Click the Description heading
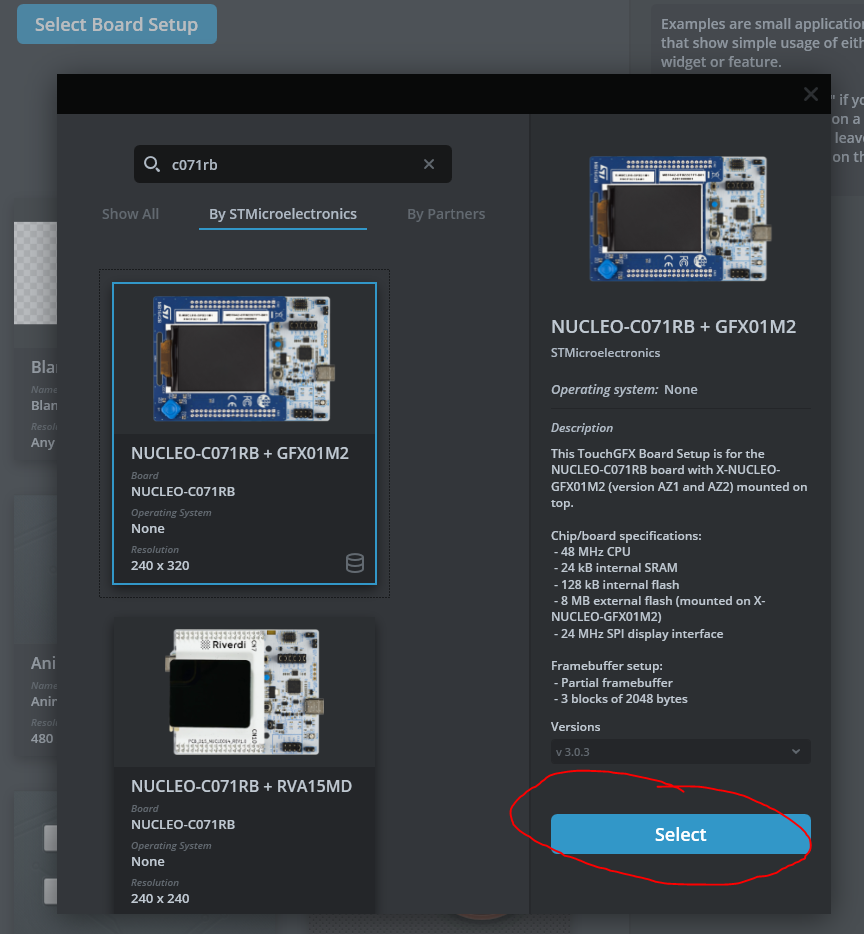Image resolution: width=864 pixels, height=934 pixels. pos(582,428)
